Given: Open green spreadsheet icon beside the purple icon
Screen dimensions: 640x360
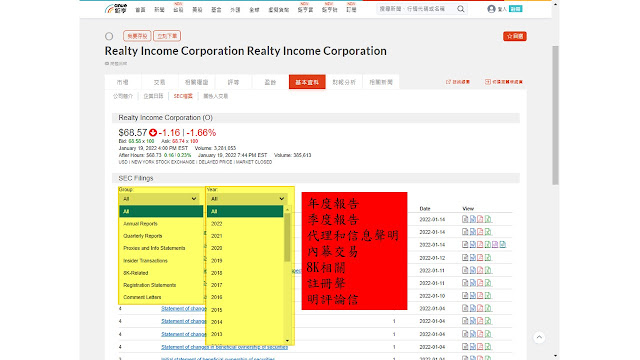Looking at the screenshot, I should (x=488, y=244).
